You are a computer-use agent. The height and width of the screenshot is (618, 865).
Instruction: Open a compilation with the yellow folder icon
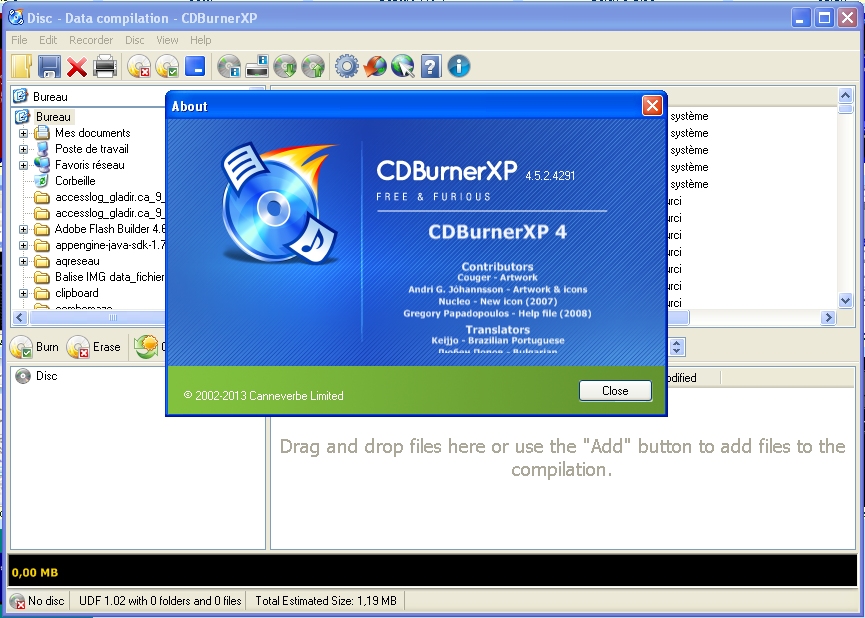click(x=22, y=67)
